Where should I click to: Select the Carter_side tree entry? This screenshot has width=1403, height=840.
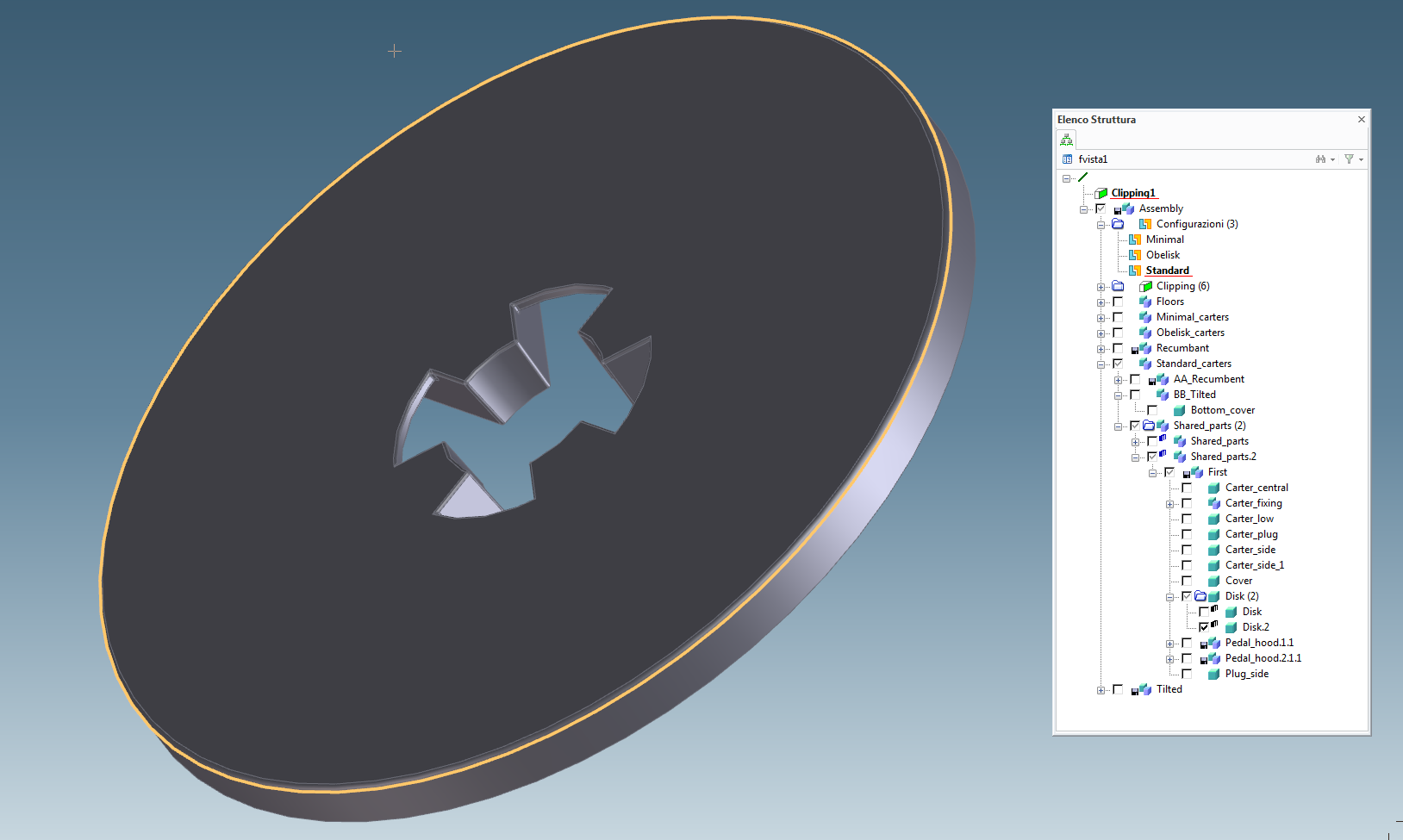[x=1250, y=550]
